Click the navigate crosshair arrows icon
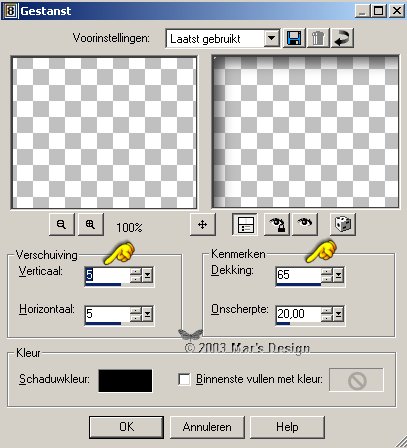Image resolution: width=407 pixels, height=448 pixels. (x=203, y=225)
